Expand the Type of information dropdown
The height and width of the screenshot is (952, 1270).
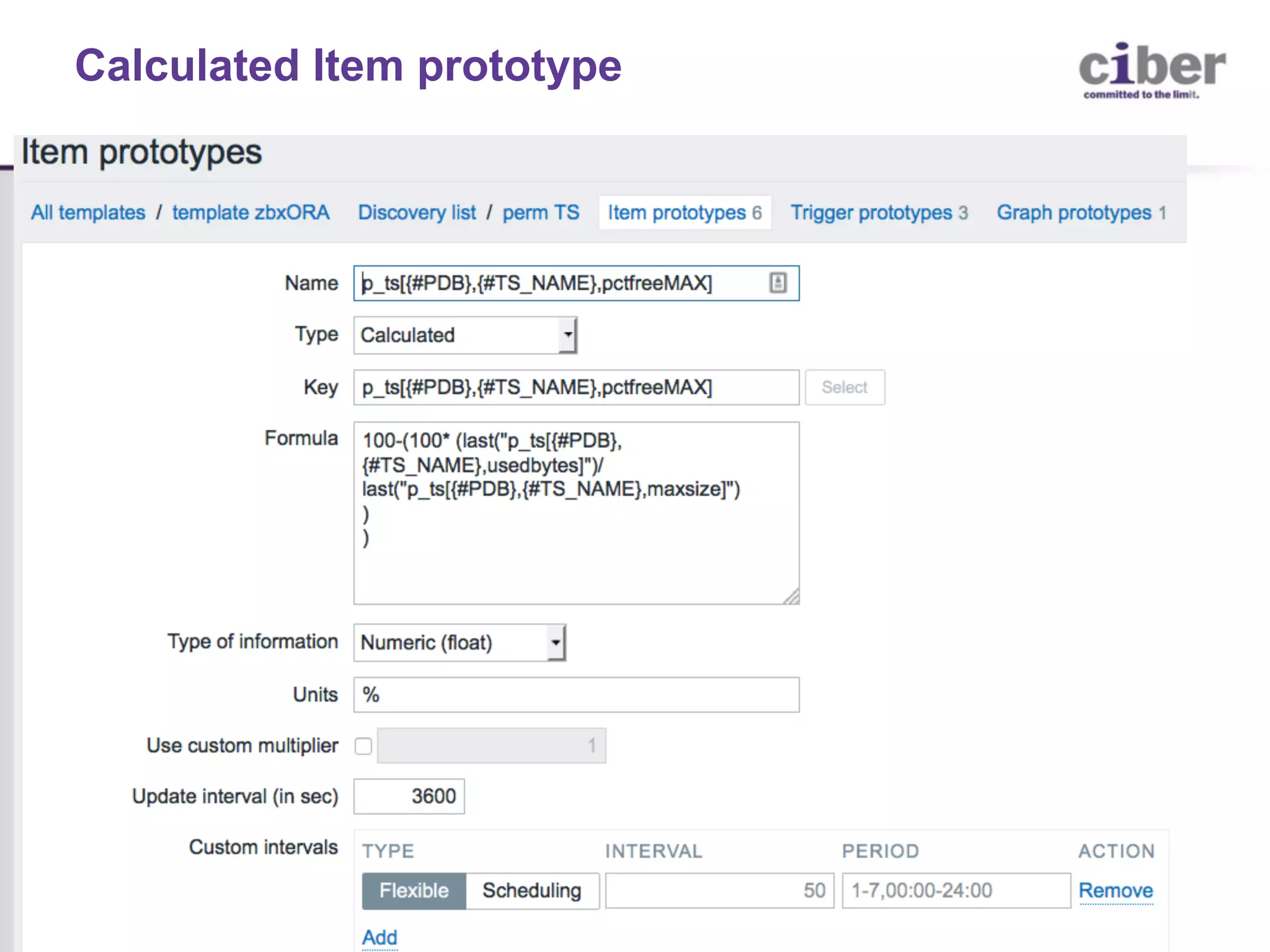pos(460,643)
